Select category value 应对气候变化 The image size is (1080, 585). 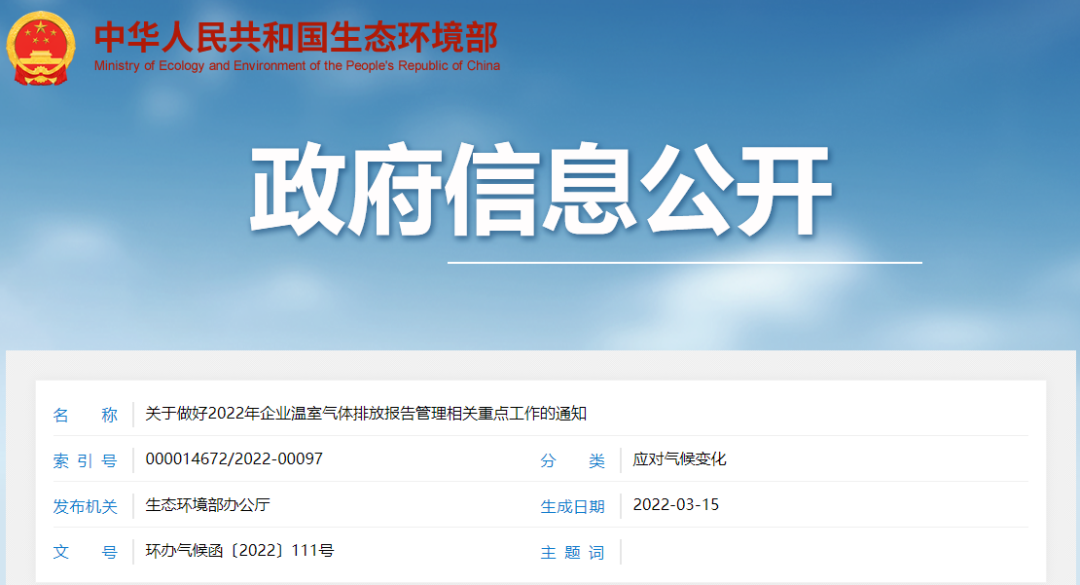coord(679,459)
